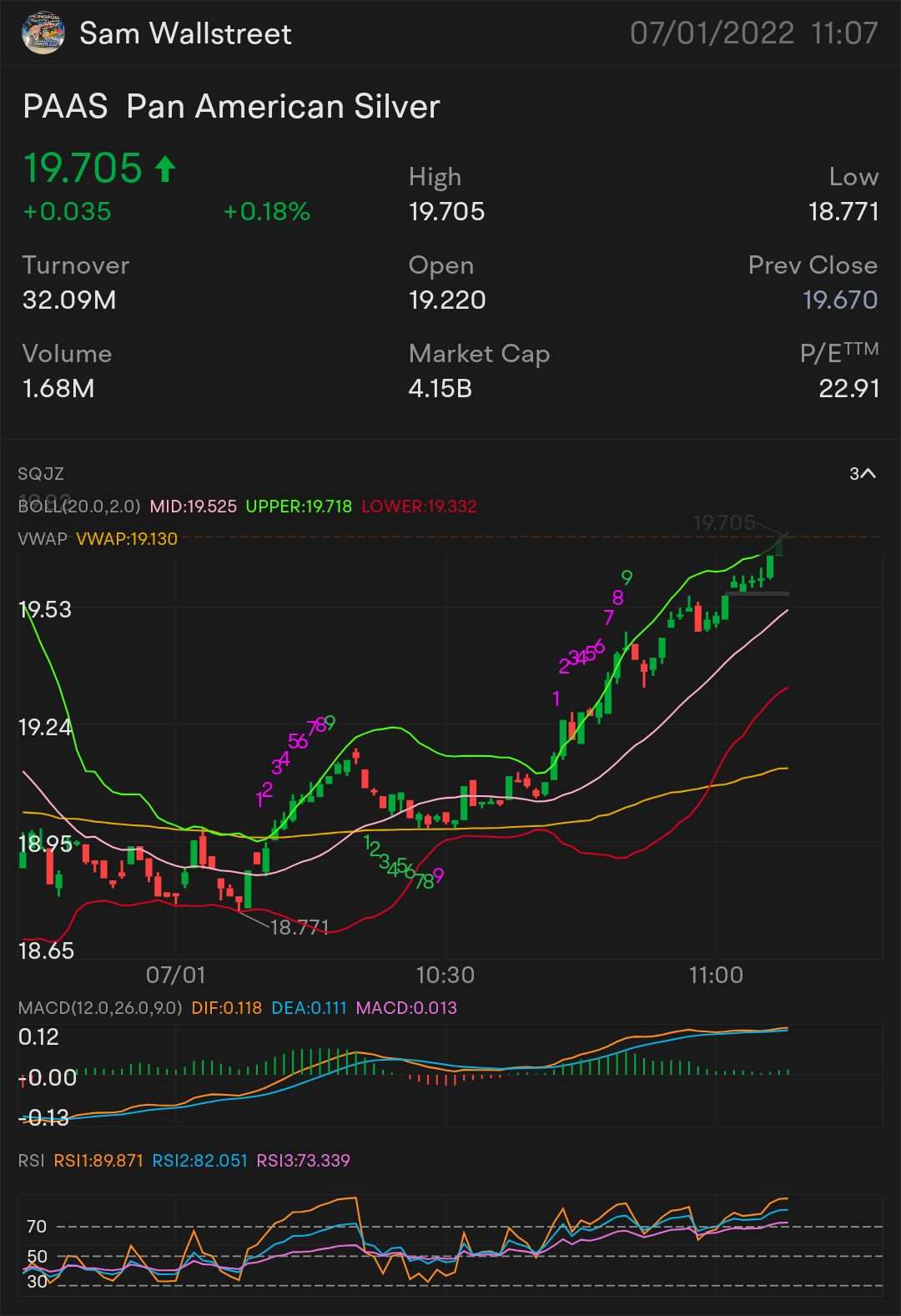Select the RSI 70 level label
This screenshot has height=1316, width=901.
[x=37, y=1227]
